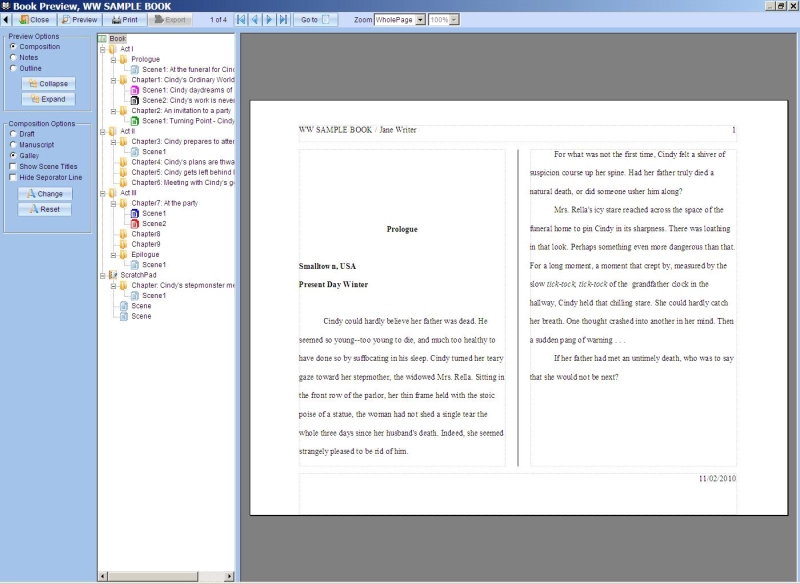Click the Go to page input box
Screen dimensions: 800x584
point(326,20)
